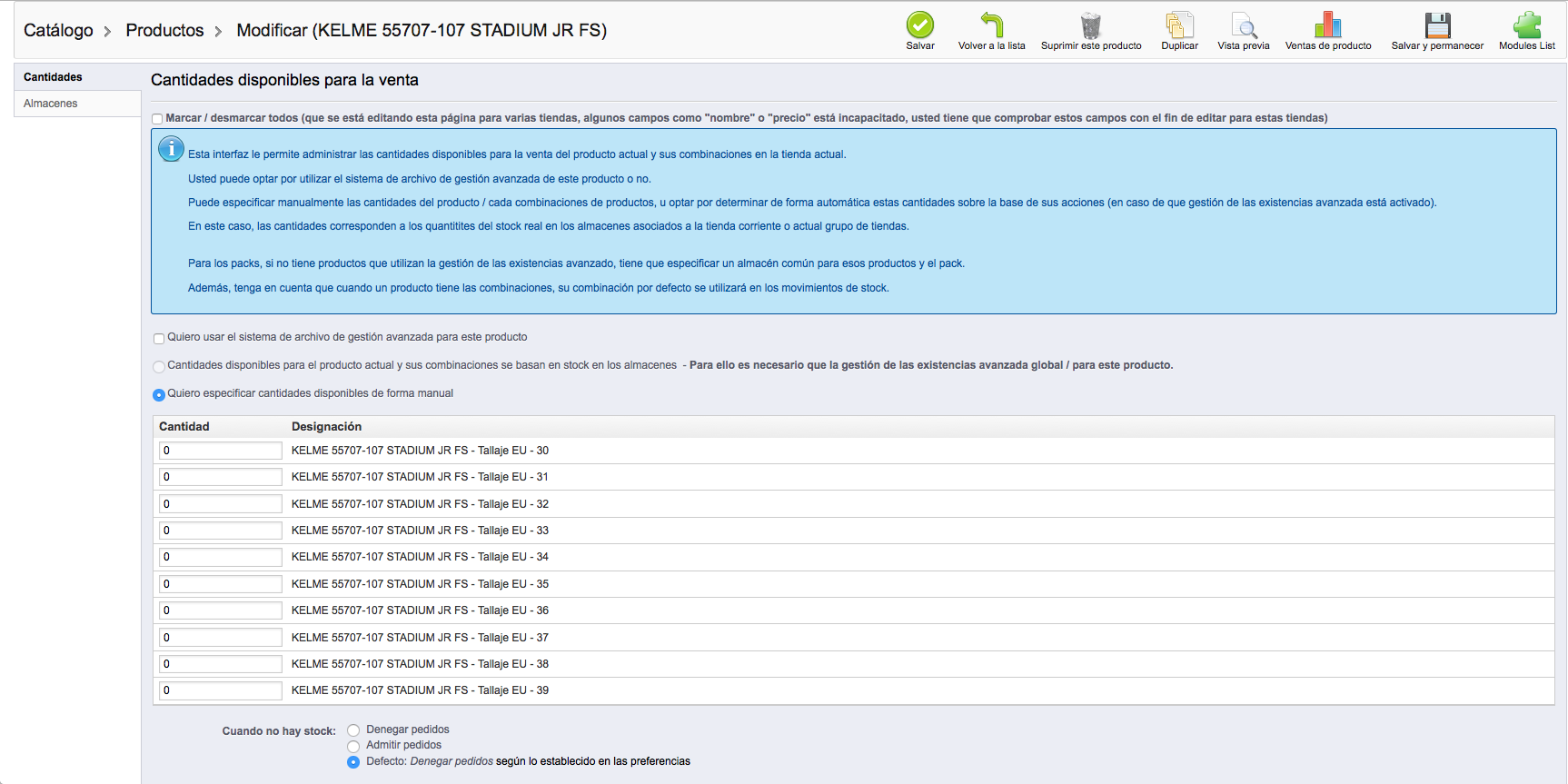Click the Designación column header
Screen dimensions: 1568x784
(x=326, y=427)
